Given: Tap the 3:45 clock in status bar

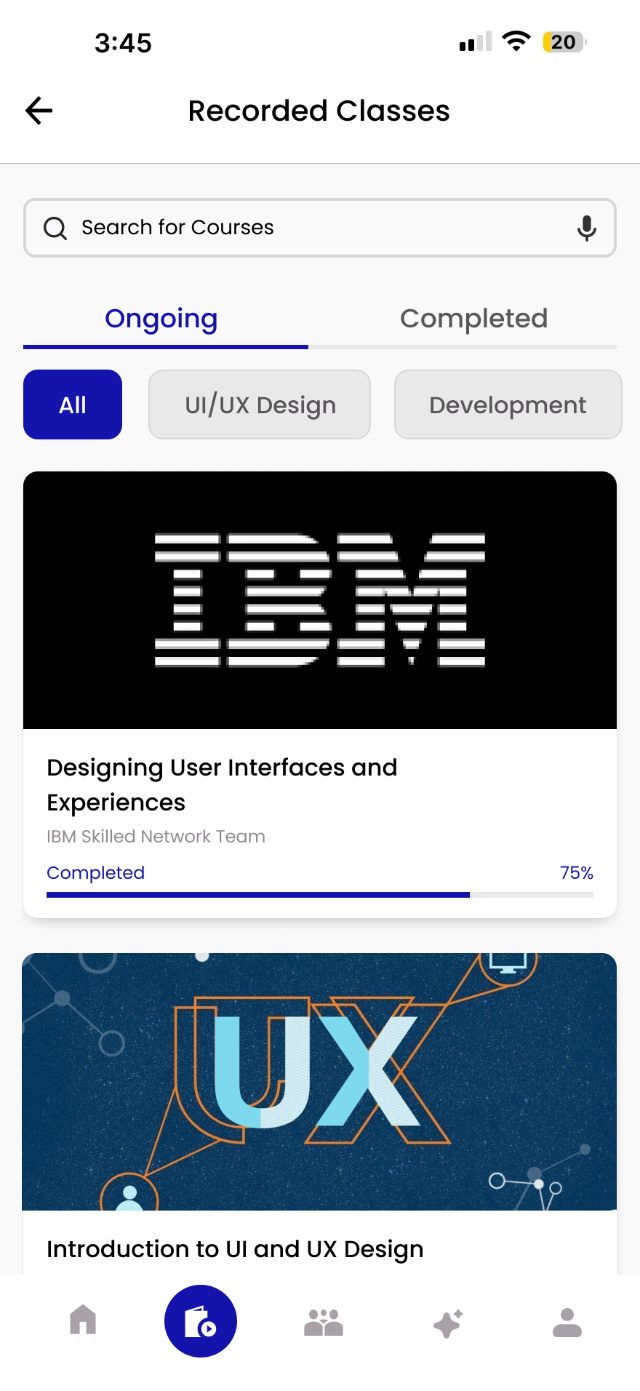Looking at the screenshot, I should [123, 42].
